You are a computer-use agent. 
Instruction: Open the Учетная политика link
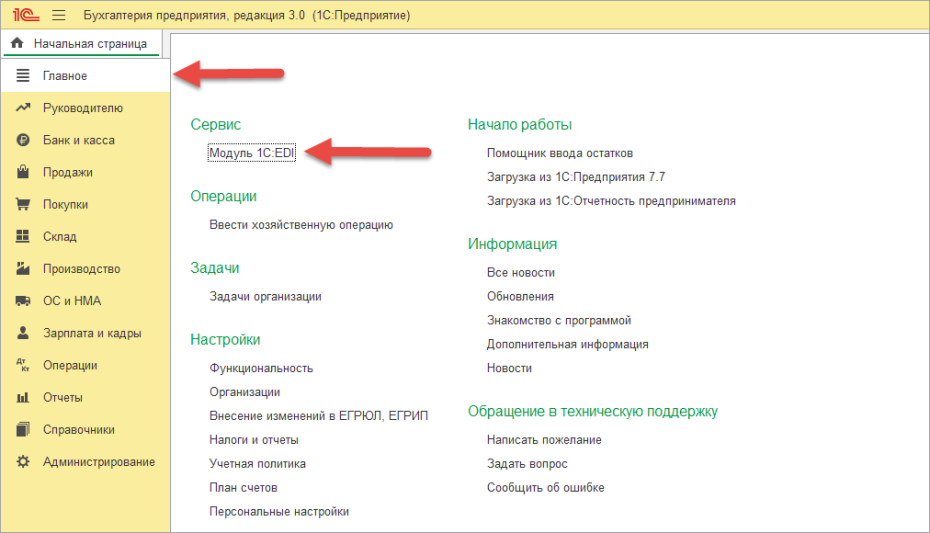(x=257, y=464)
